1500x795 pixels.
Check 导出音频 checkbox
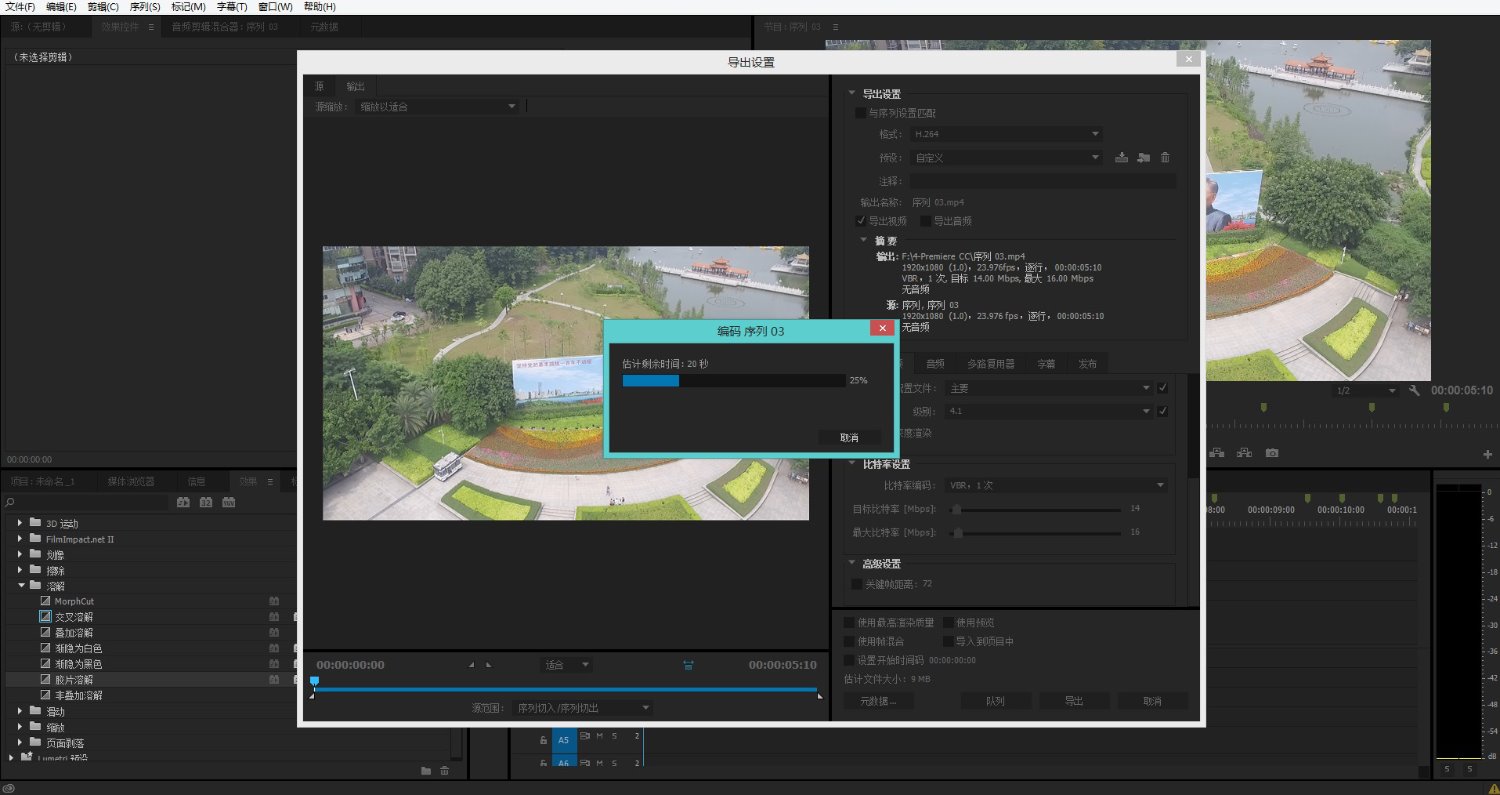pos(926,221)
